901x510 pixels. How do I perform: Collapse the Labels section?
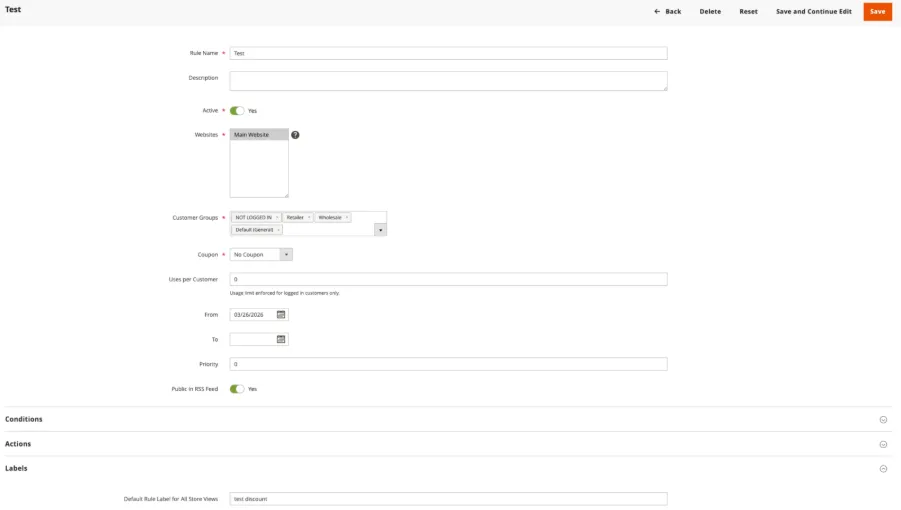coord(448,469)
